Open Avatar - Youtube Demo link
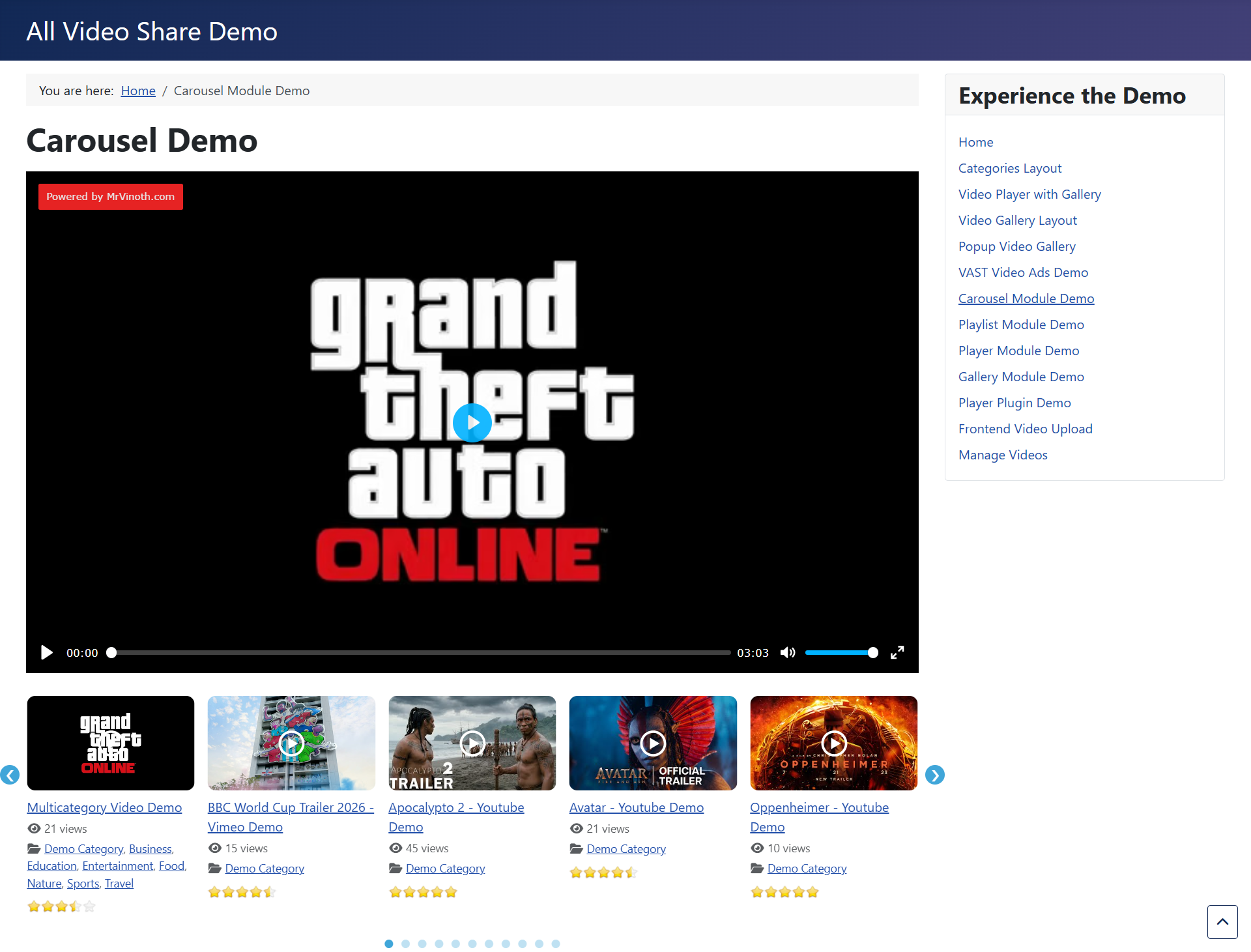 (x=637, y=807)
